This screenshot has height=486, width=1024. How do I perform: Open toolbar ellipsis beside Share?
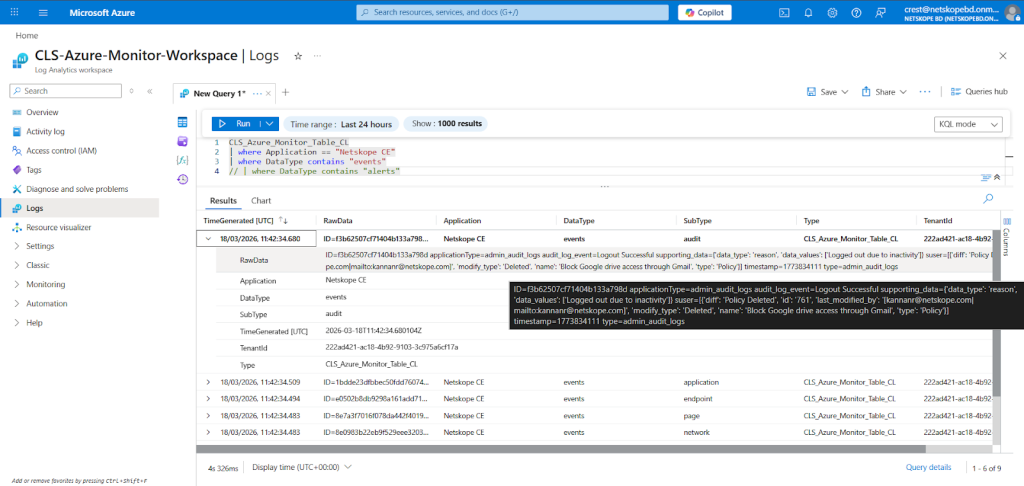tap(925, 92)
